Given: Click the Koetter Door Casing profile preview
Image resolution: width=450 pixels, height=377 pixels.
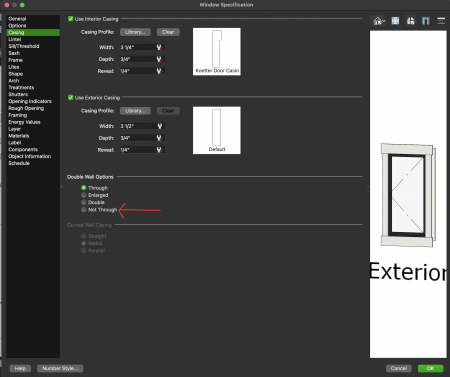Looking at the screenshot, I should pos(217,52).
